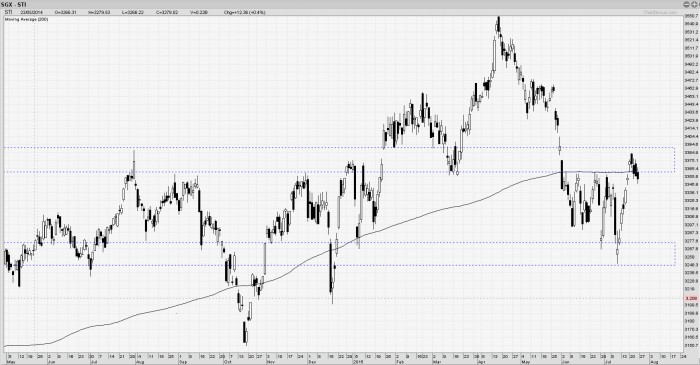This screenshot has height=365, width=700.
Task: Click the minus zoom-out icon in the title bar
Action: [x=686, y=4]
